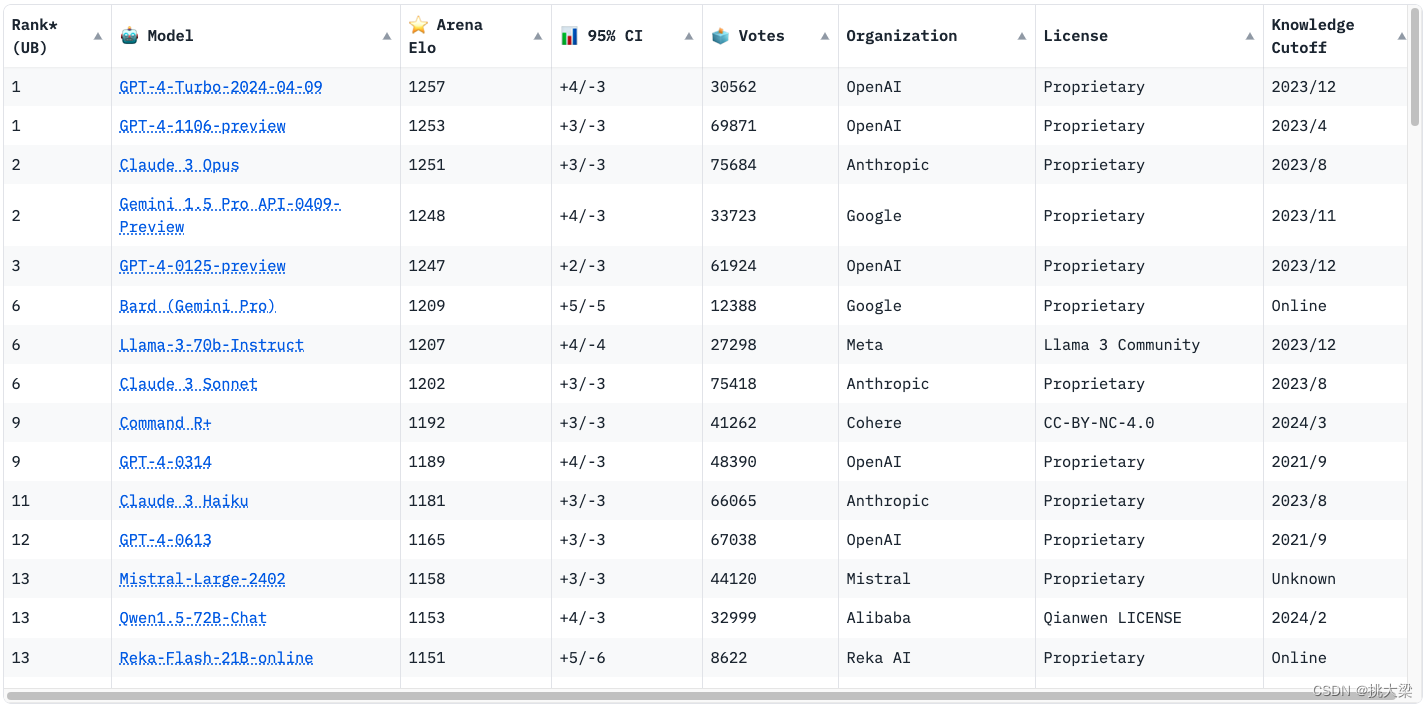Select the Llama 3 Community license cell
1428x708 pixels.
[x=1150, y=345]
